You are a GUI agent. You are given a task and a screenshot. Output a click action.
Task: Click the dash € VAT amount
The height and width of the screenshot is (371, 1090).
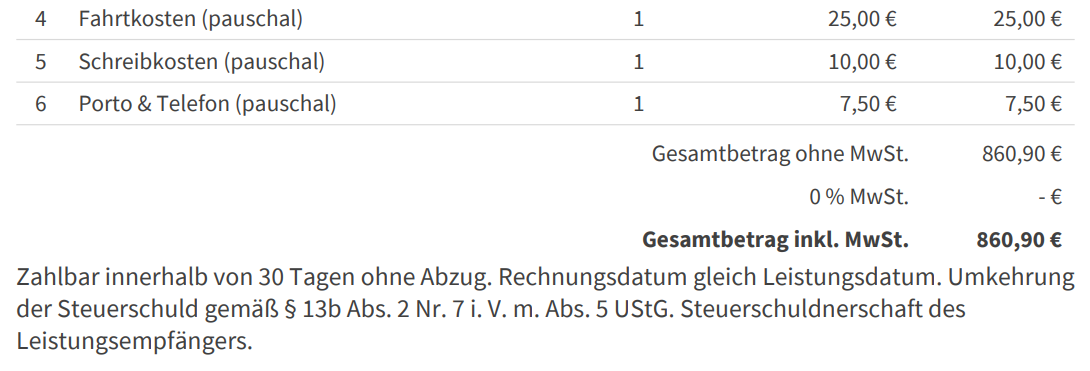(1050, 197)
